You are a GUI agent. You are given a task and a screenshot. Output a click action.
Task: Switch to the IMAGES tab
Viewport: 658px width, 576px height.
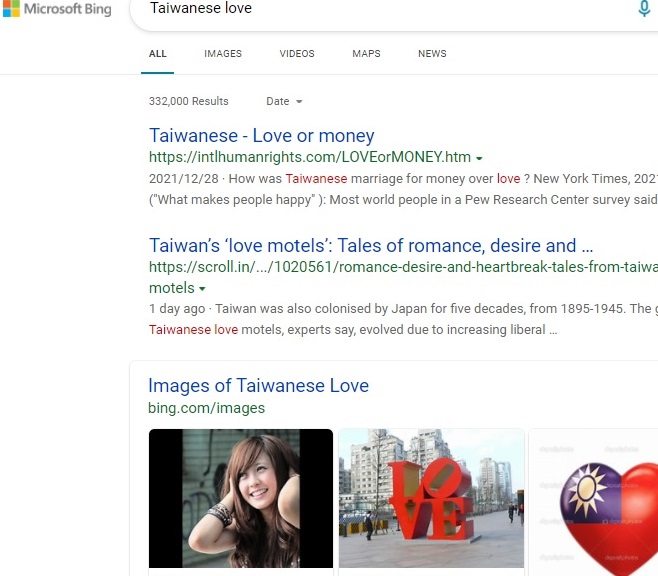tap(223, 54)
